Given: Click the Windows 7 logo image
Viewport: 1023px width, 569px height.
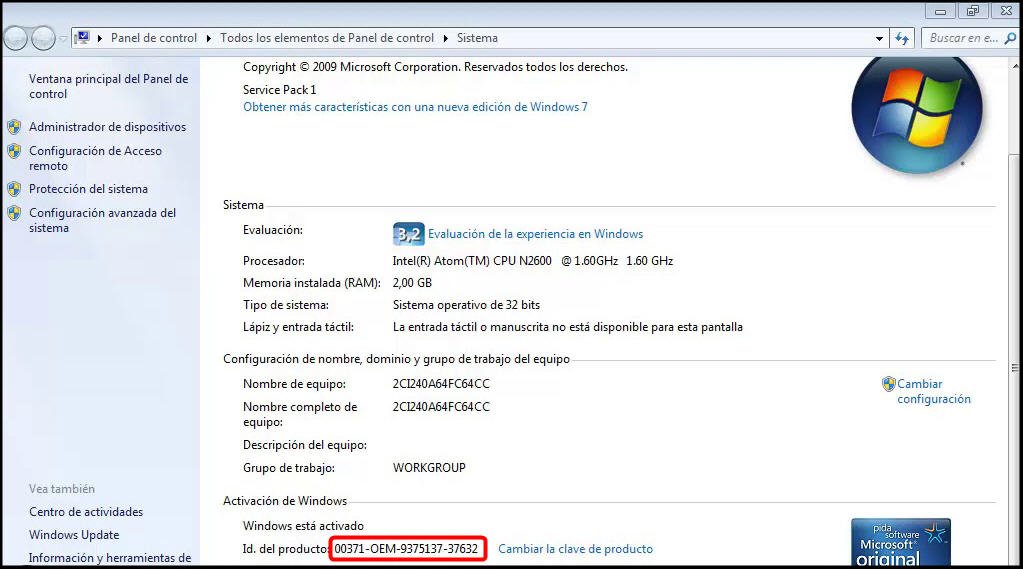Looking at the screenshot, I should coord(917,117).
